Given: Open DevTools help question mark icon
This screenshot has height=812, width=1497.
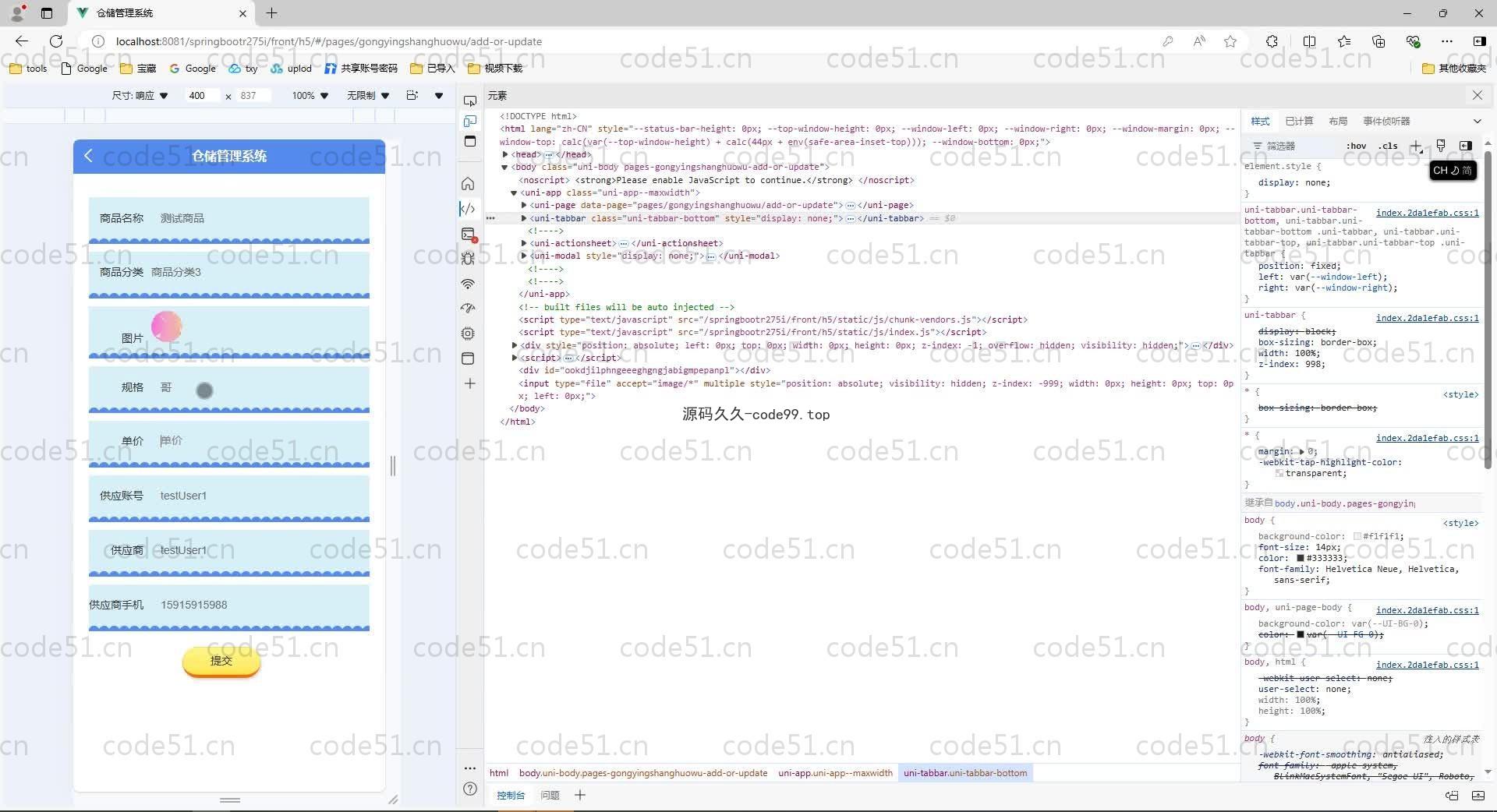Looking at the screenshot, I should (x=469, y=789).
